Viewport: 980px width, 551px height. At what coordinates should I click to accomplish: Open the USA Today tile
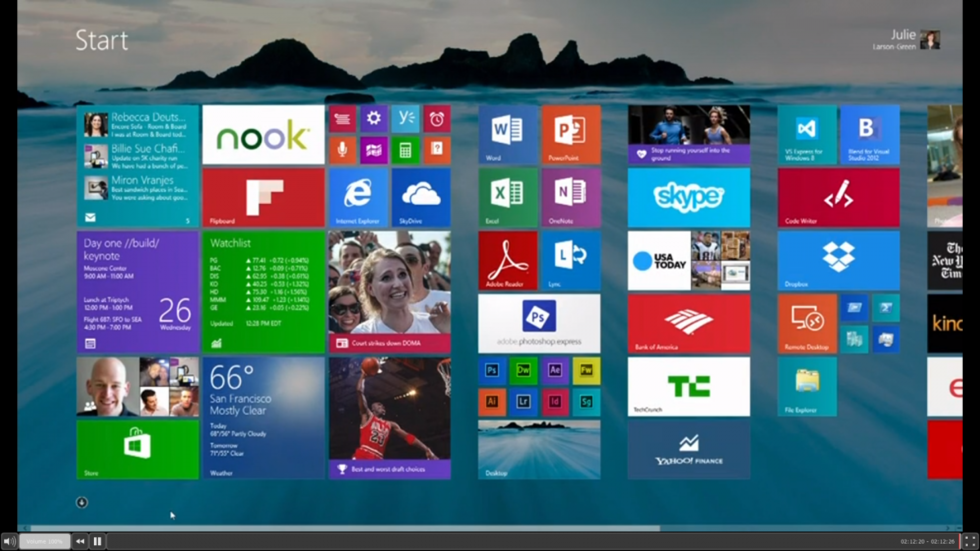(689, 261)
